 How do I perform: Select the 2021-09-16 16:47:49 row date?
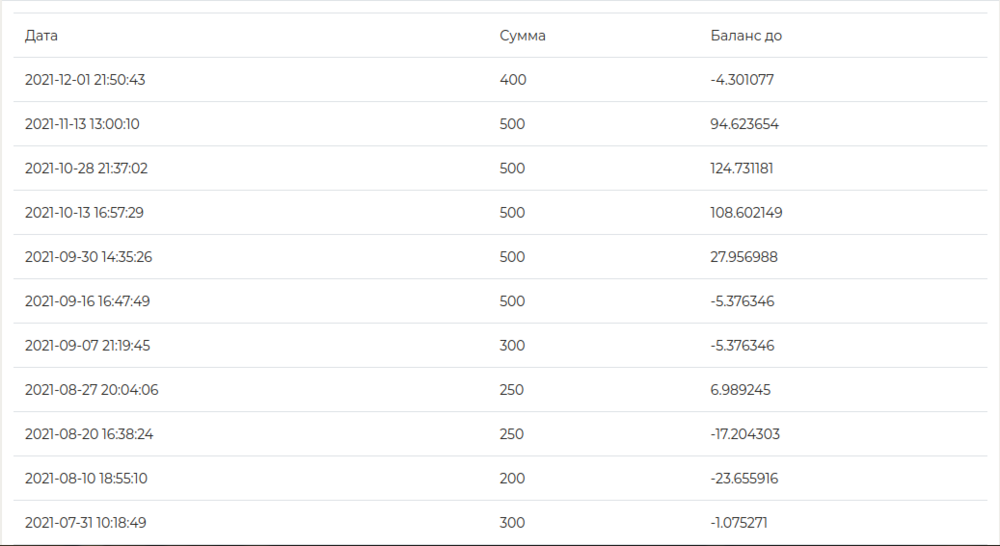tap(87, 301)
